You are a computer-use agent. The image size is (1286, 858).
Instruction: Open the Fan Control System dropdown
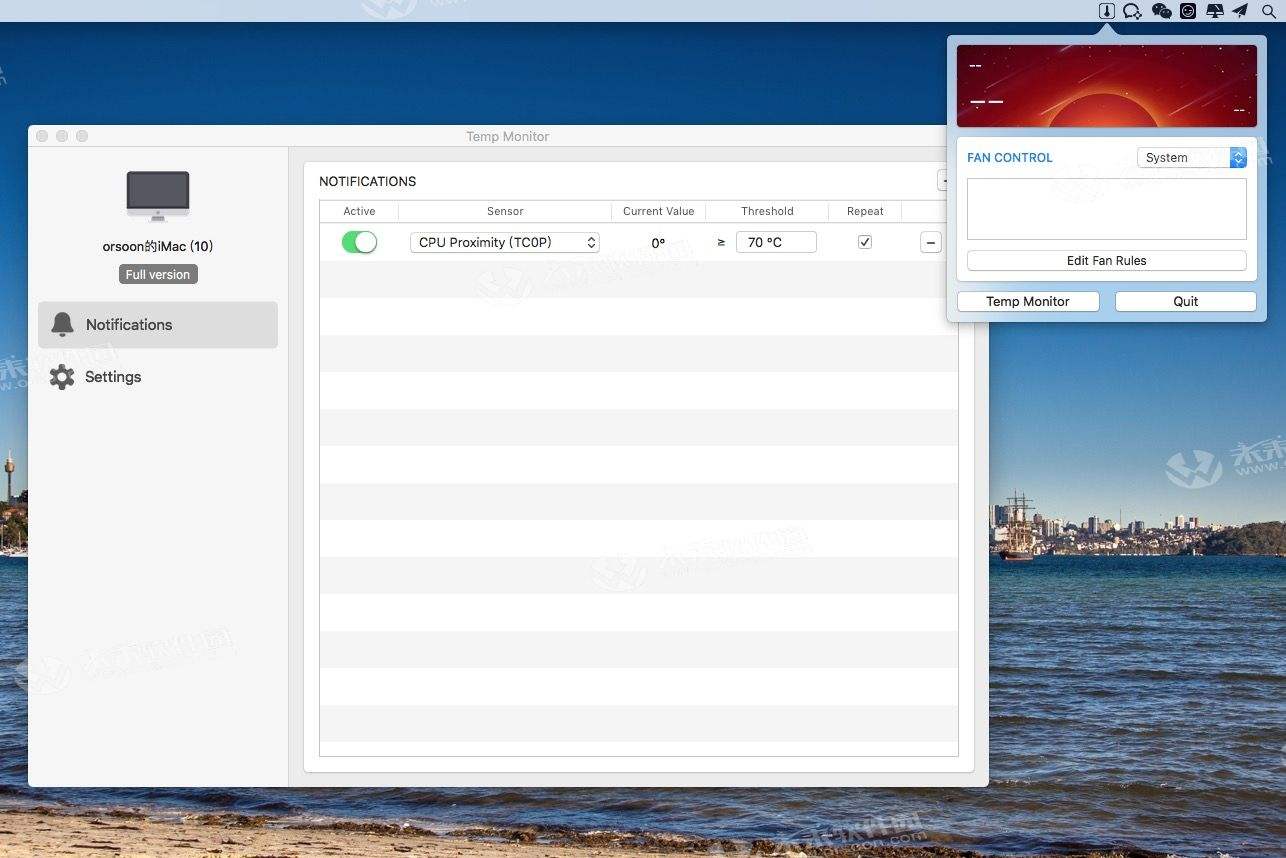(1192, 158)
